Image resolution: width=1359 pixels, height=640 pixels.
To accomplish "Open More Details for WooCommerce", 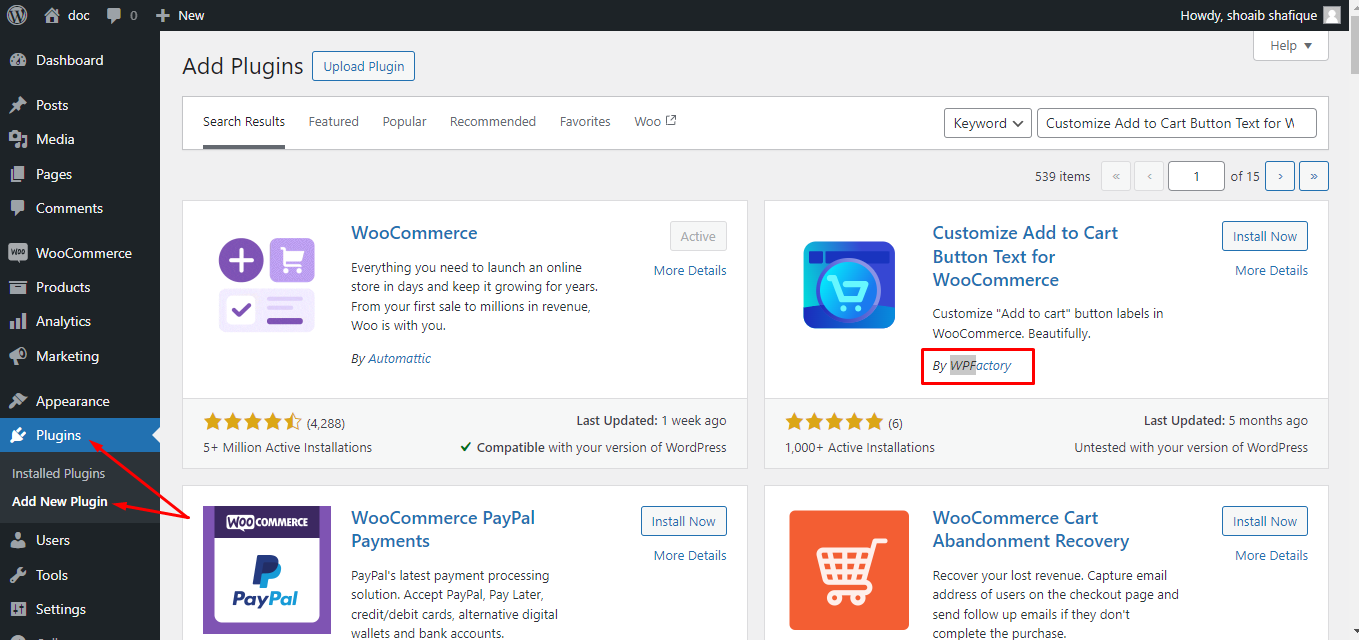I will (690, 270).
